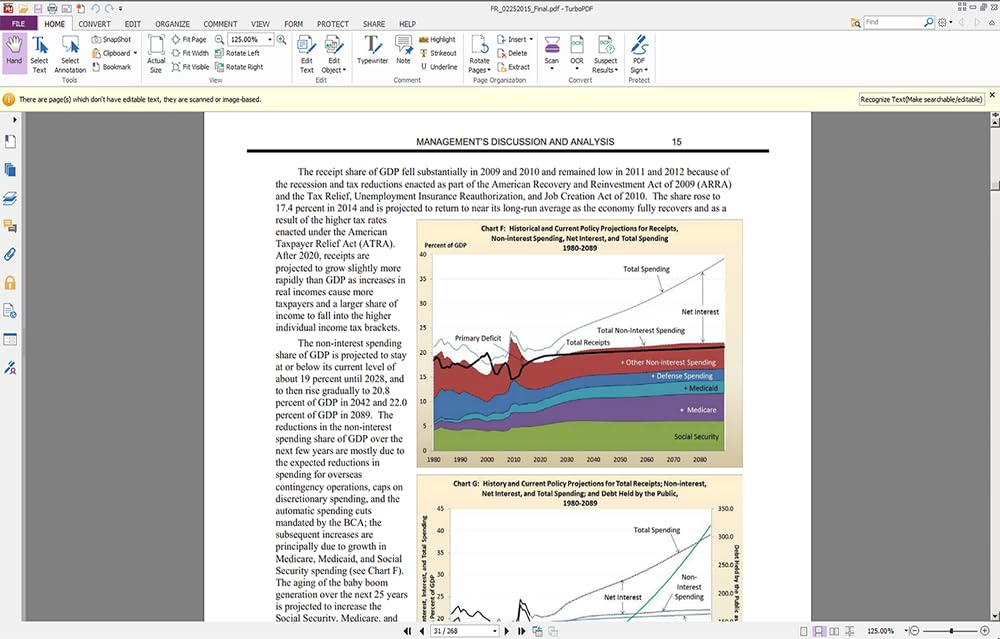
Task: Enable two-page view mode in the status bar
Action: 834,631
